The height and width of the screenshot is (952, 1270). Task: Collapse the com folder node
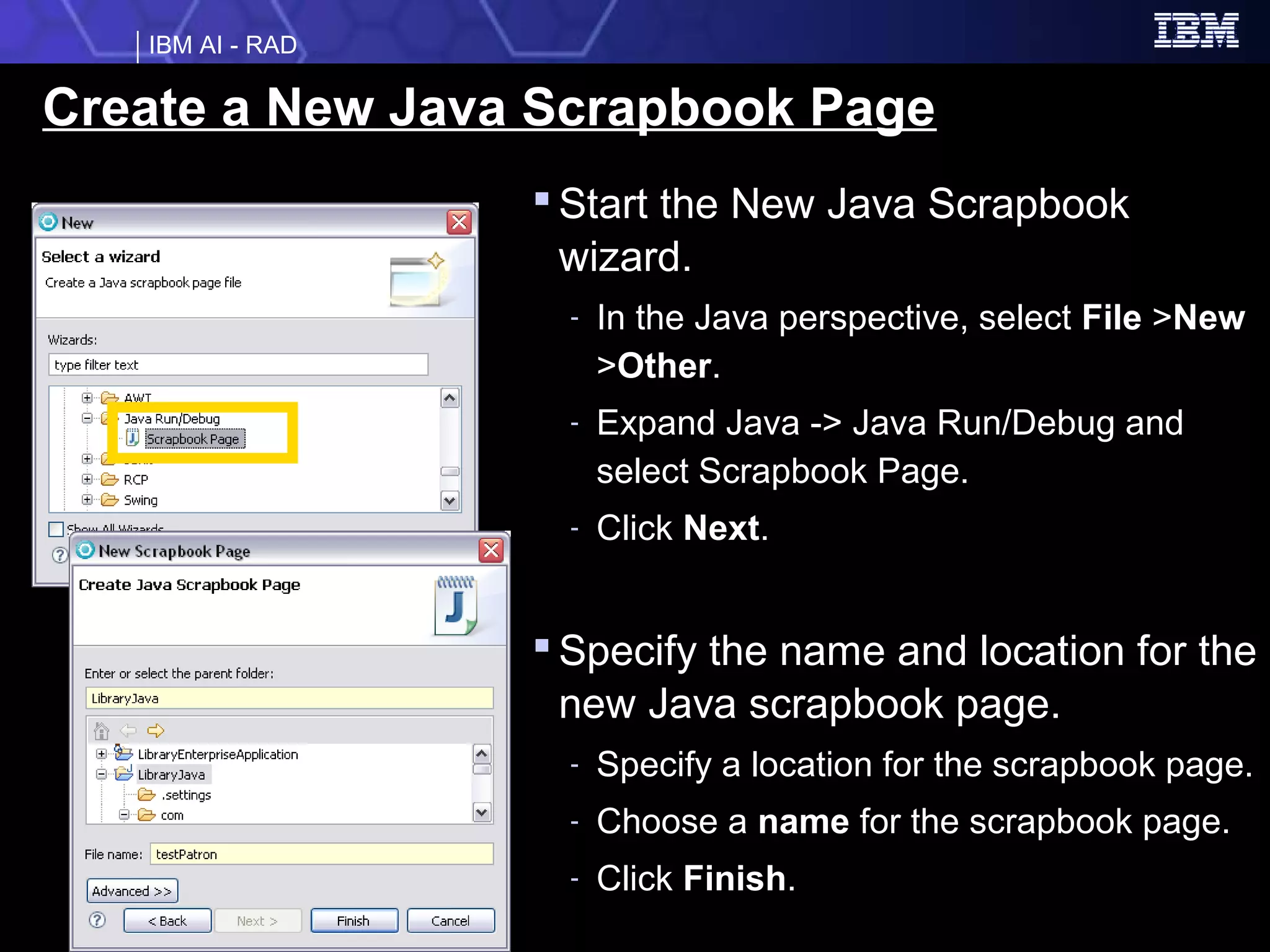click(x=124, y=814)
